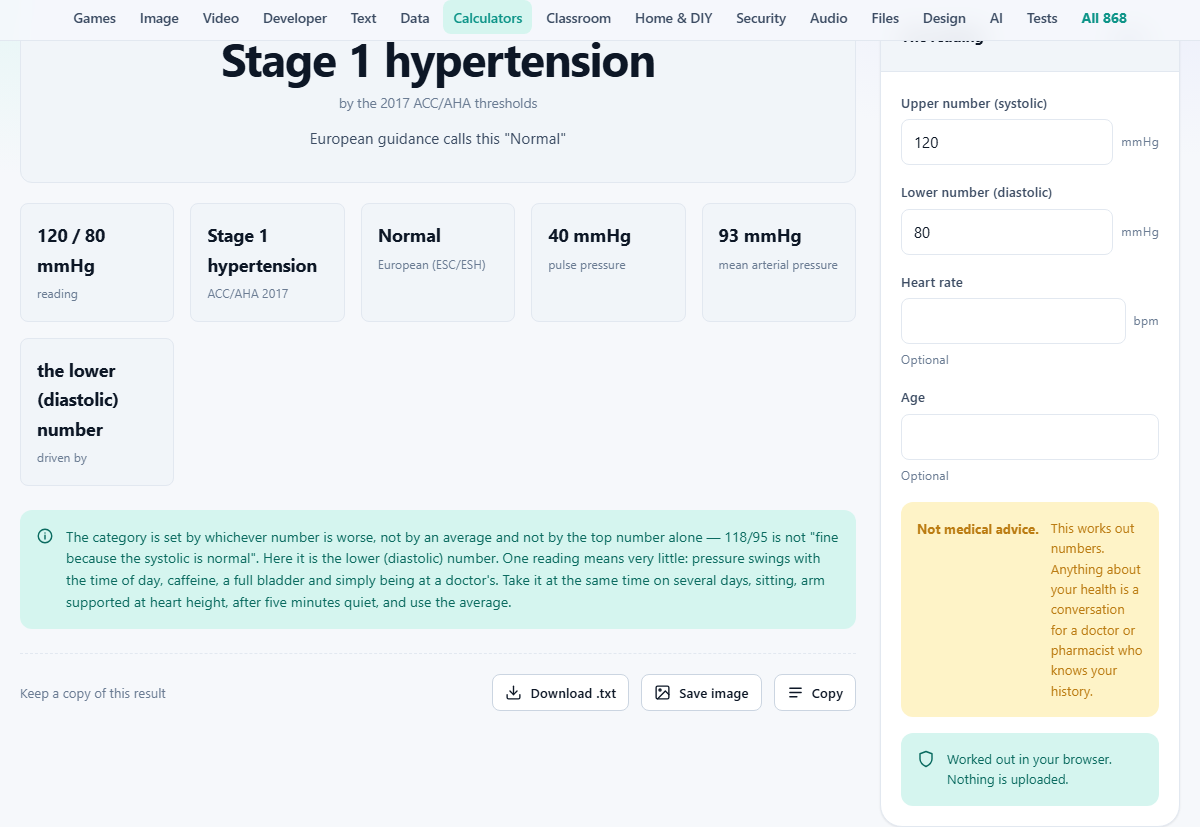Click the picture icon in Save image
1200x827 pixels.
tap(662, 693)
